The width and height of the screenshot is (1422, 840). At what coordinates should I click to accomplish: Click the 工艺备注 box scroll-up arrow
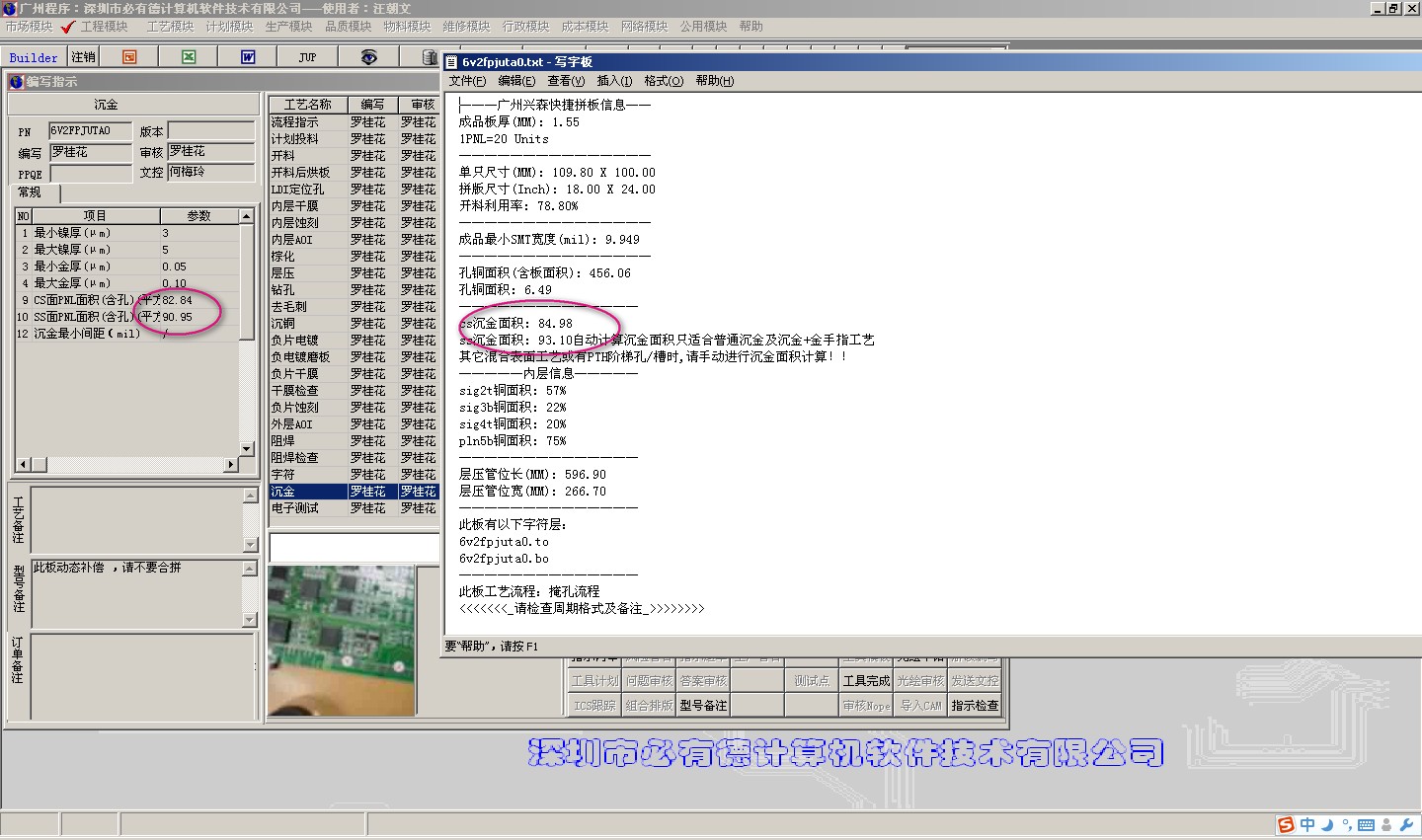250,495
